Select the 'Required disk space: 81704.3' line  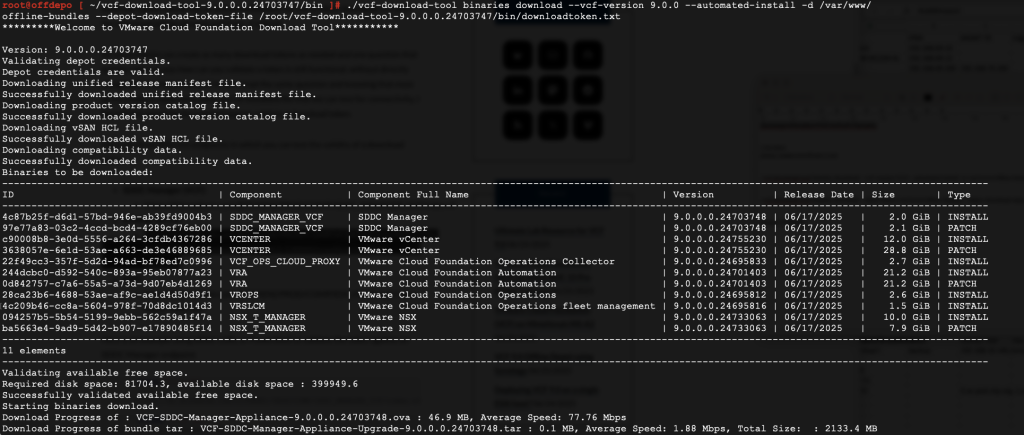point(180,383)
